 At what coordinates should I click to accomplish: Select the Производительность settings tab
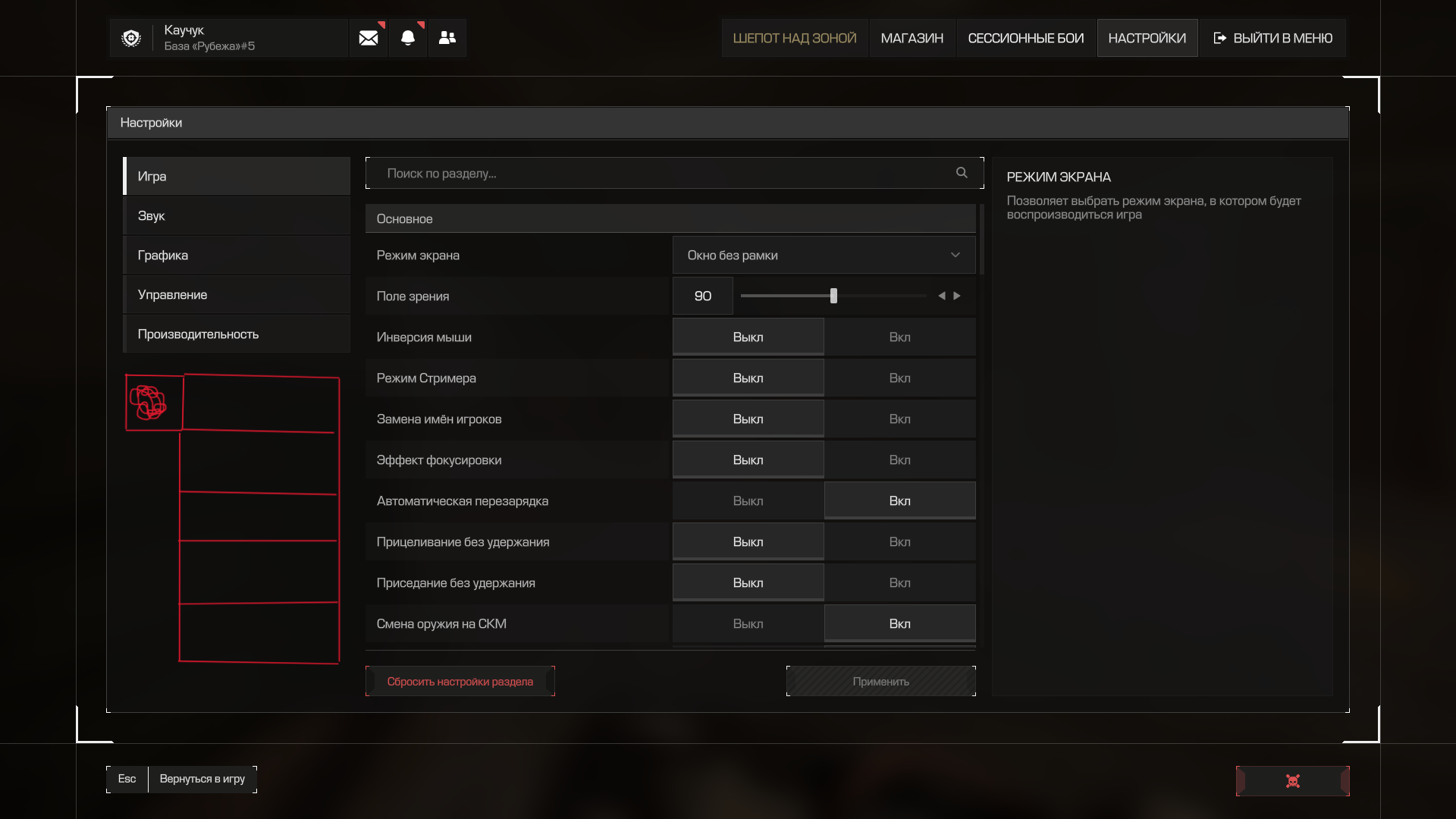pyautogui.click(x=237, y=334)
